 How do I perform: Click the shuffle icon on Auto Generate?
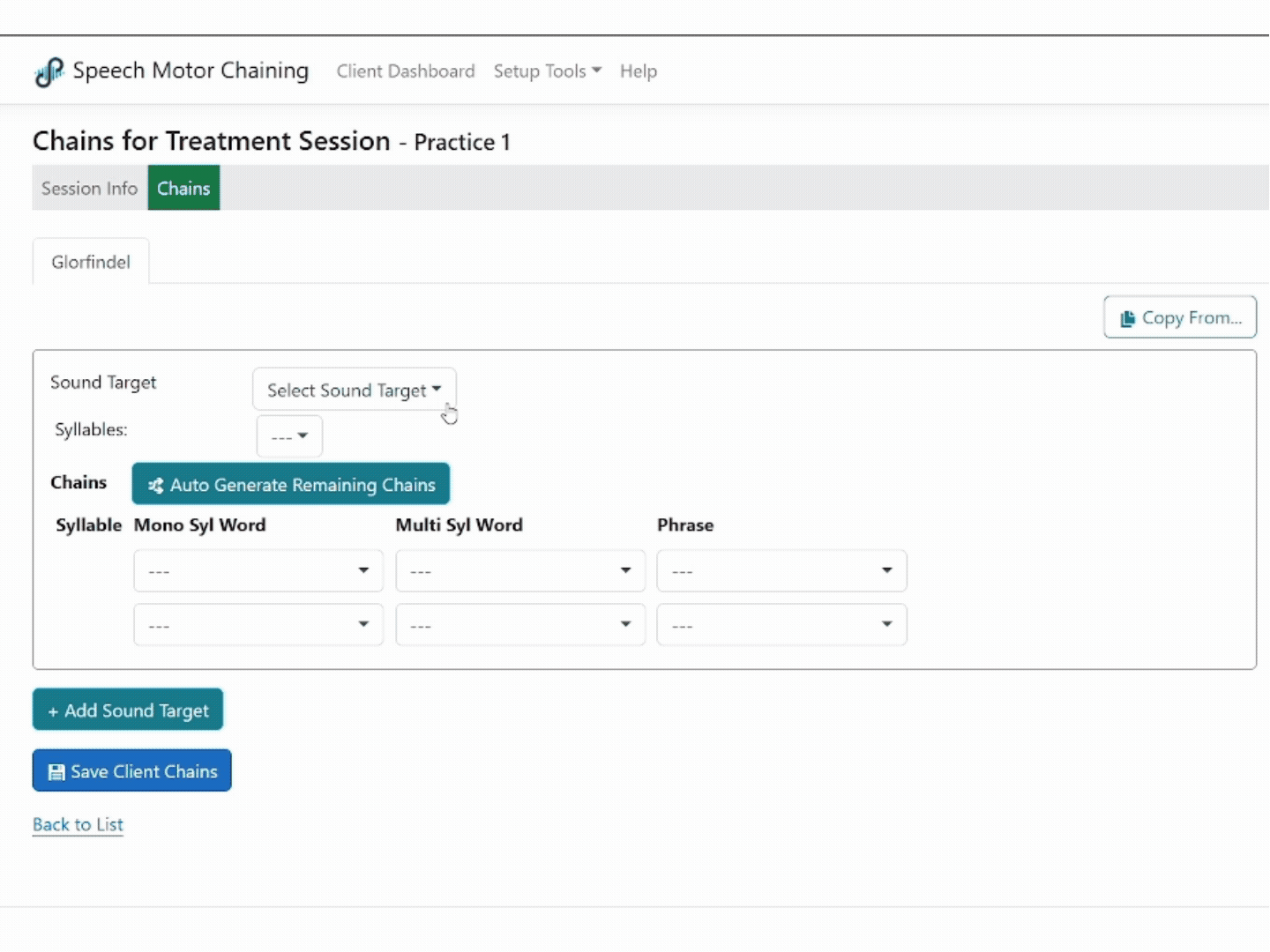coord(156,486)
